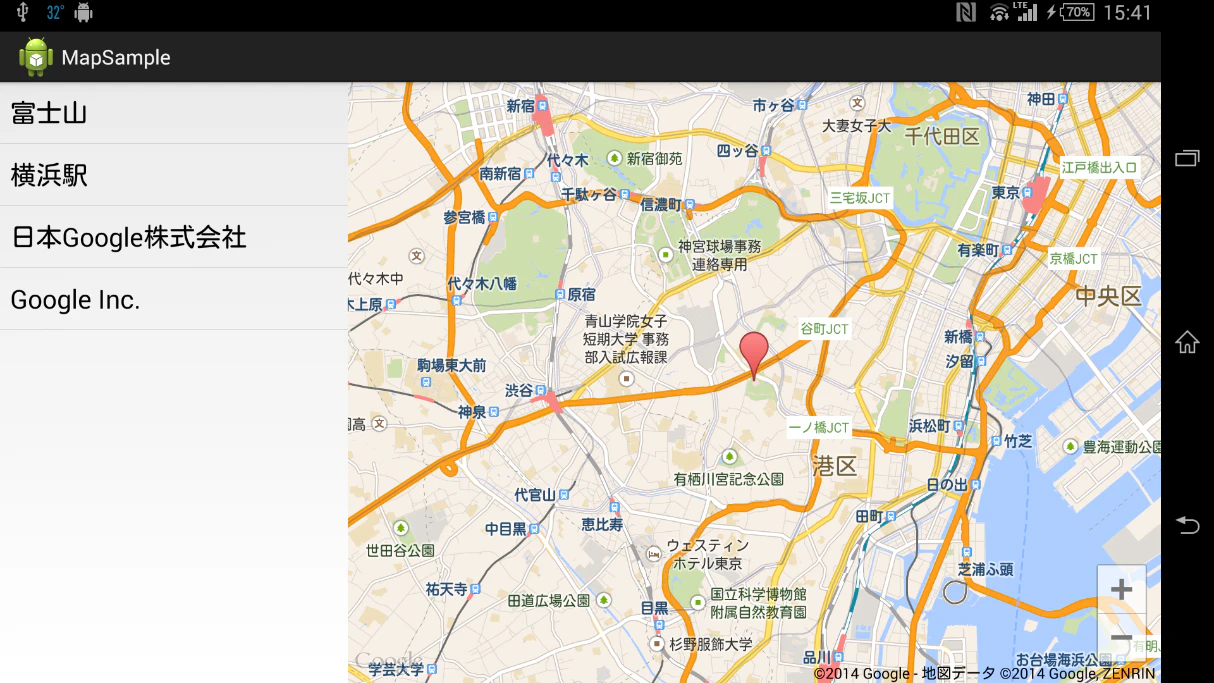Viewport: 1214px width, 683px height.
Task: Zoom in with the plus button
Action: (x=1121, y=590)
